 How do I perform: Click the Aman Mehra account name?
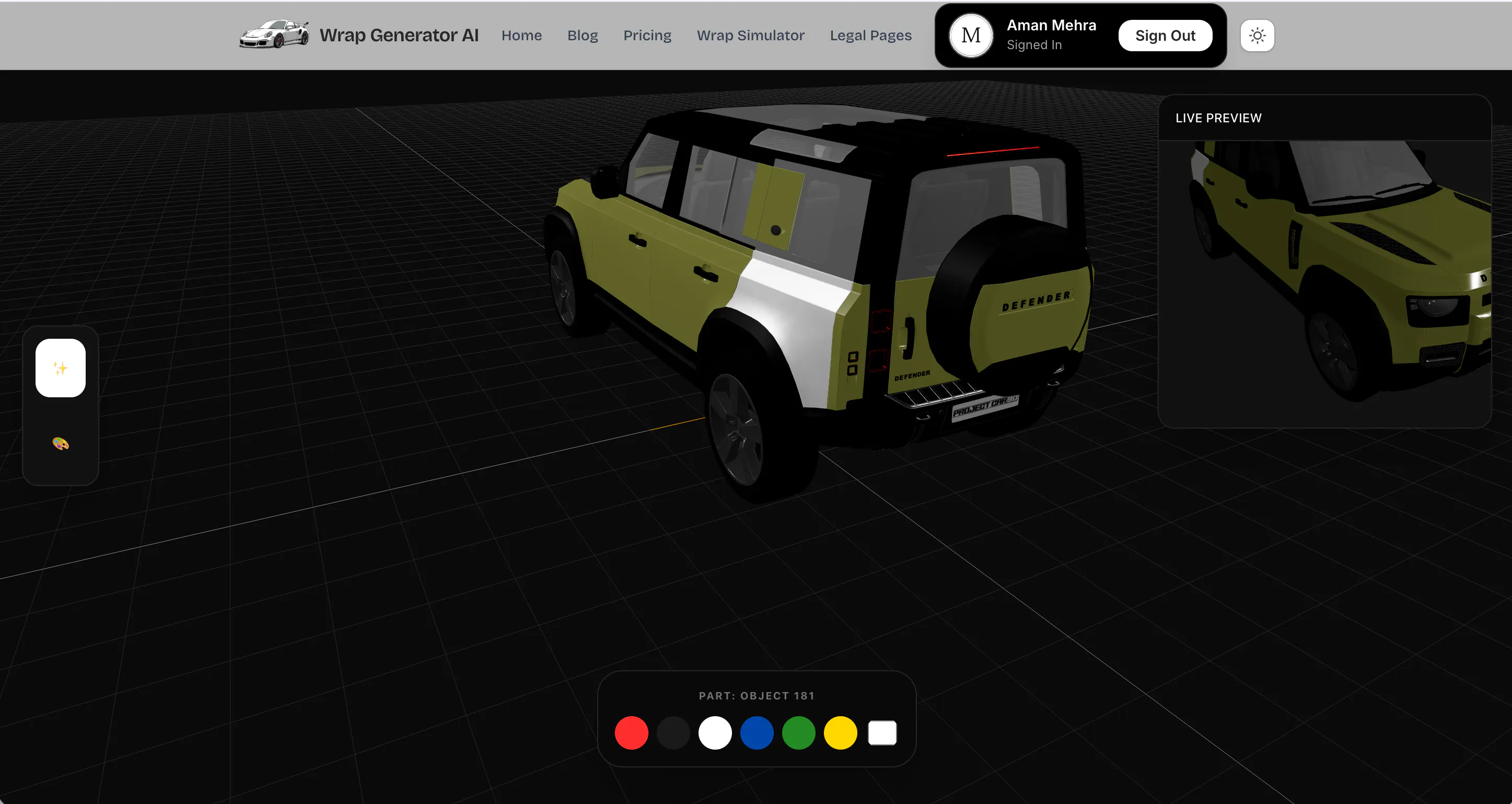point(1051,25)
